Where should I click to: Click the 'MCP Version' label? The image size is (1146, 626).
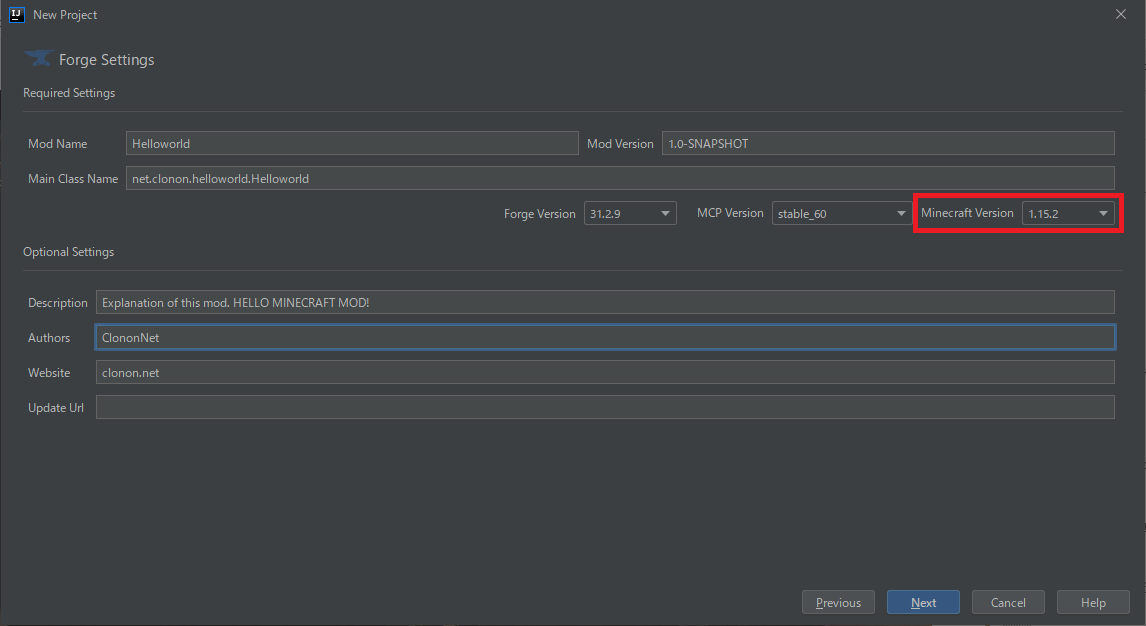pyautogui.click(x=730, y=213)
